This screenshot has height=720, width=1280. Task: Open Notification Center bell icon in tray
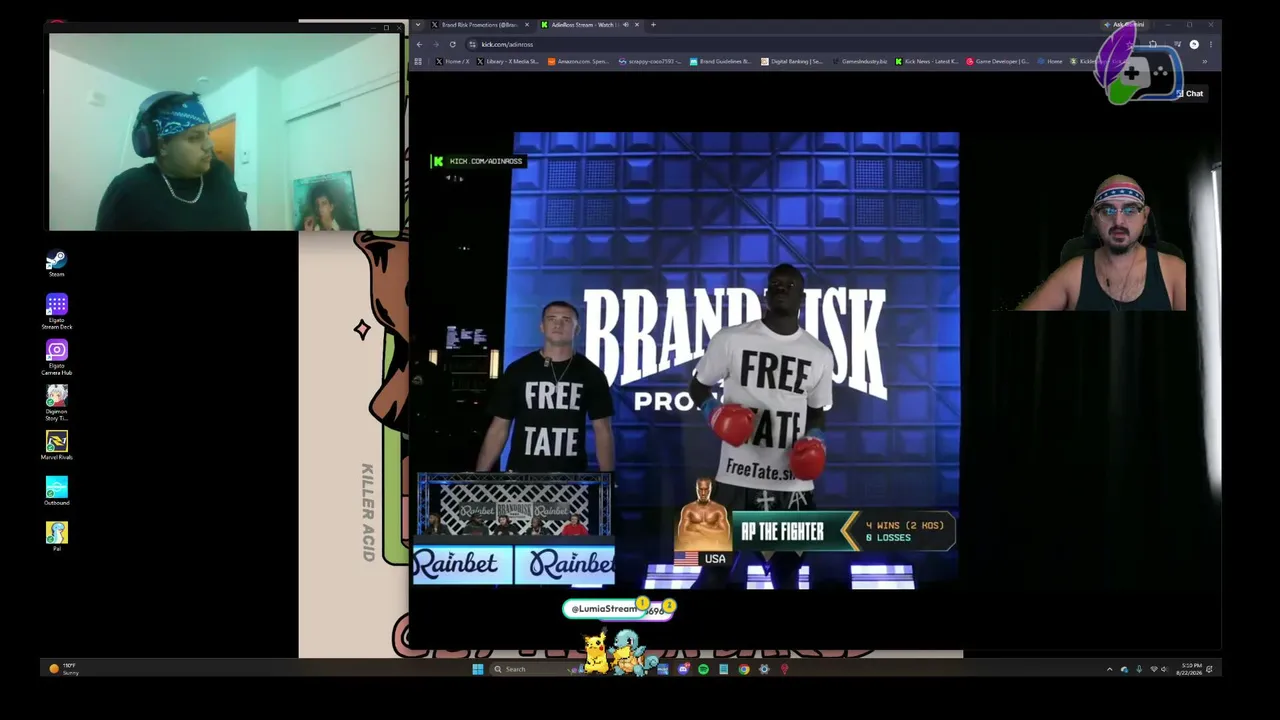coord(1210,669)
